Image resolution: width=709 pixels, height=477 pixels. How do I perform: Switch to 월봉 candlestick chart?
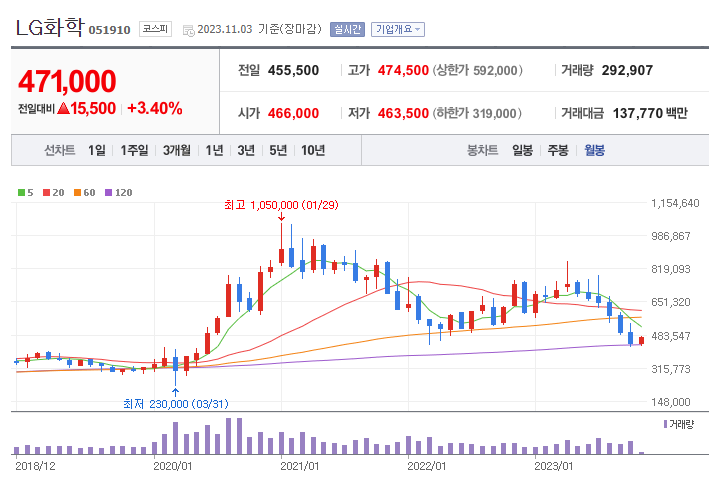click(x=594, y=150)
